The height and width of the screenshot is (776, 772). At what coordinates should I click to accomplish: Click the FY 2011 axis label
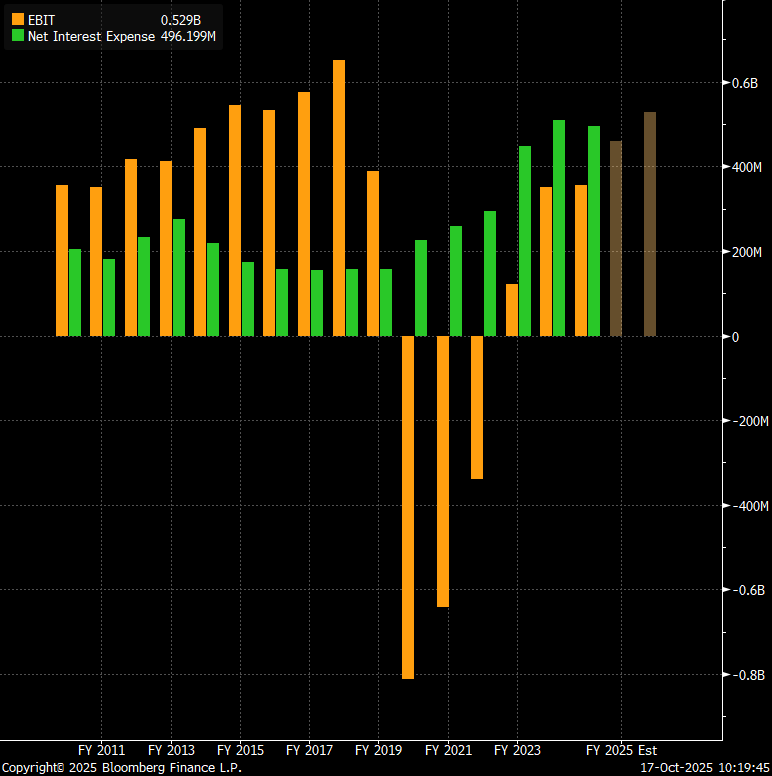click(101, 750)
